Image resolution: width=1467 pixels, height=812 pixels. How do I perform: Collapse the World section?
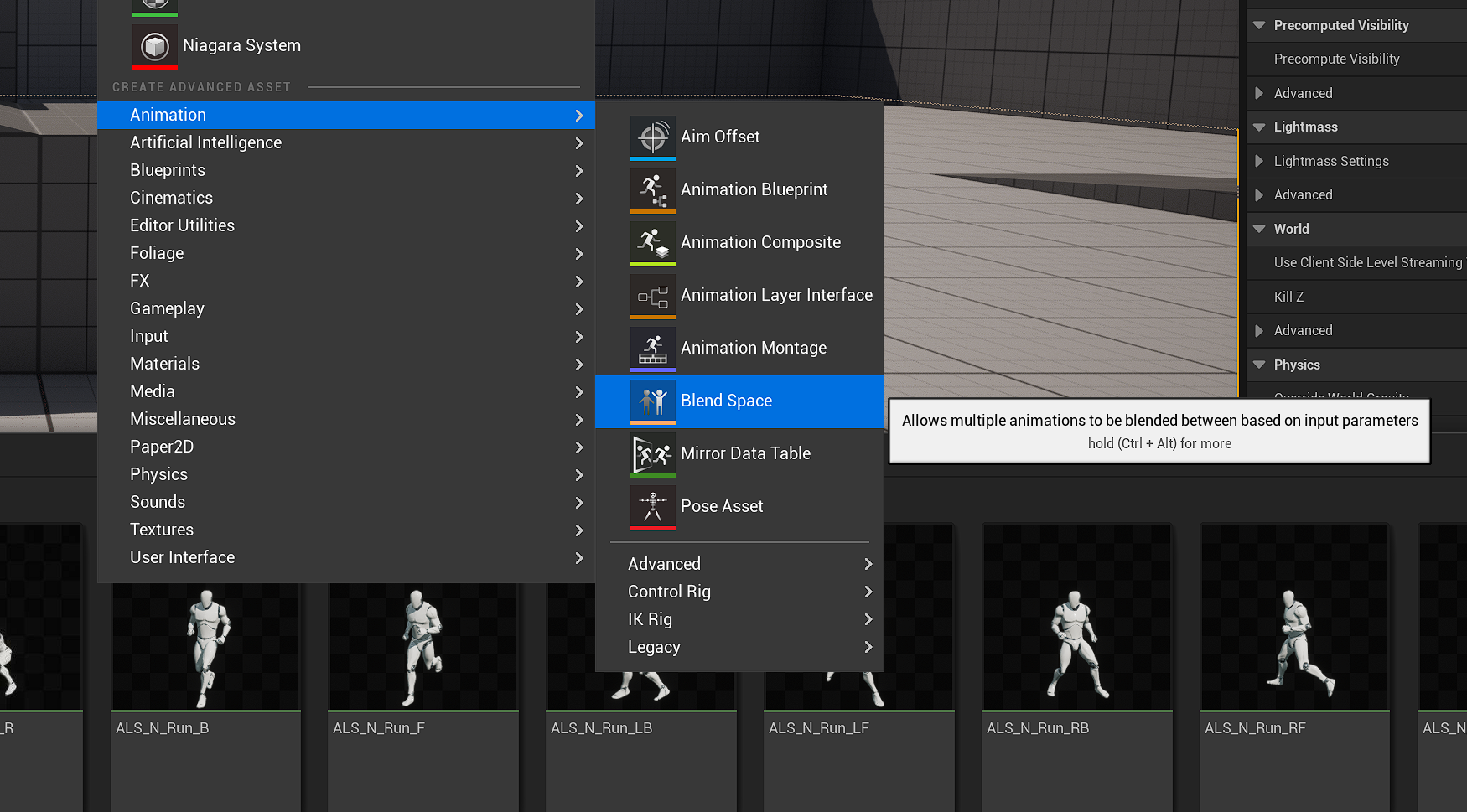(x=1259, y=229)
